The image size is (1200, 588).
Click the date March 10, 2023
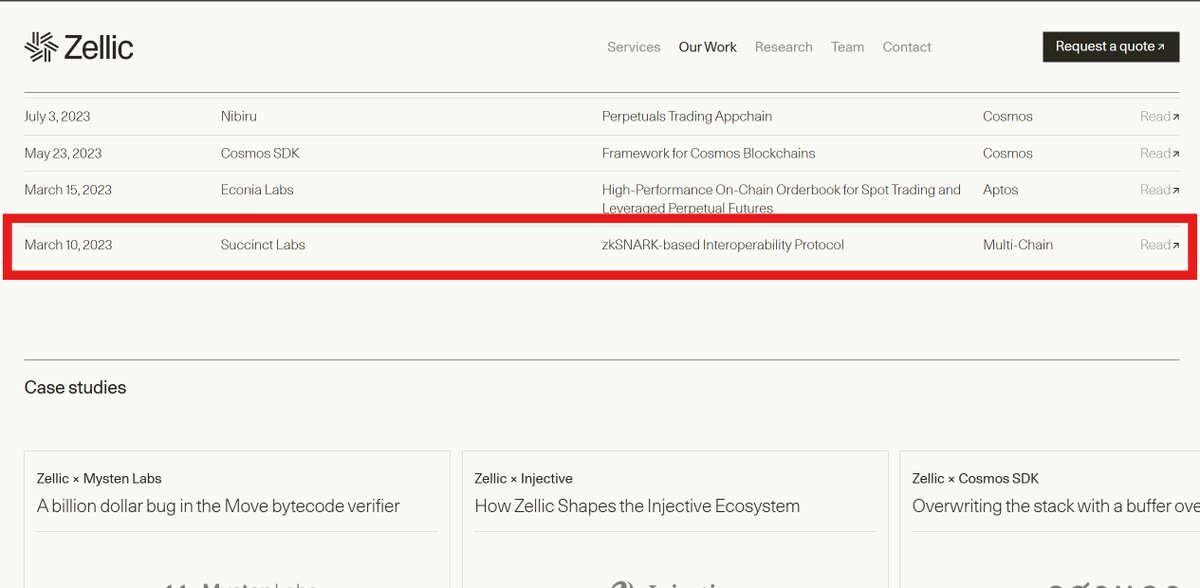pyautogui.click(x=68, y=244)
